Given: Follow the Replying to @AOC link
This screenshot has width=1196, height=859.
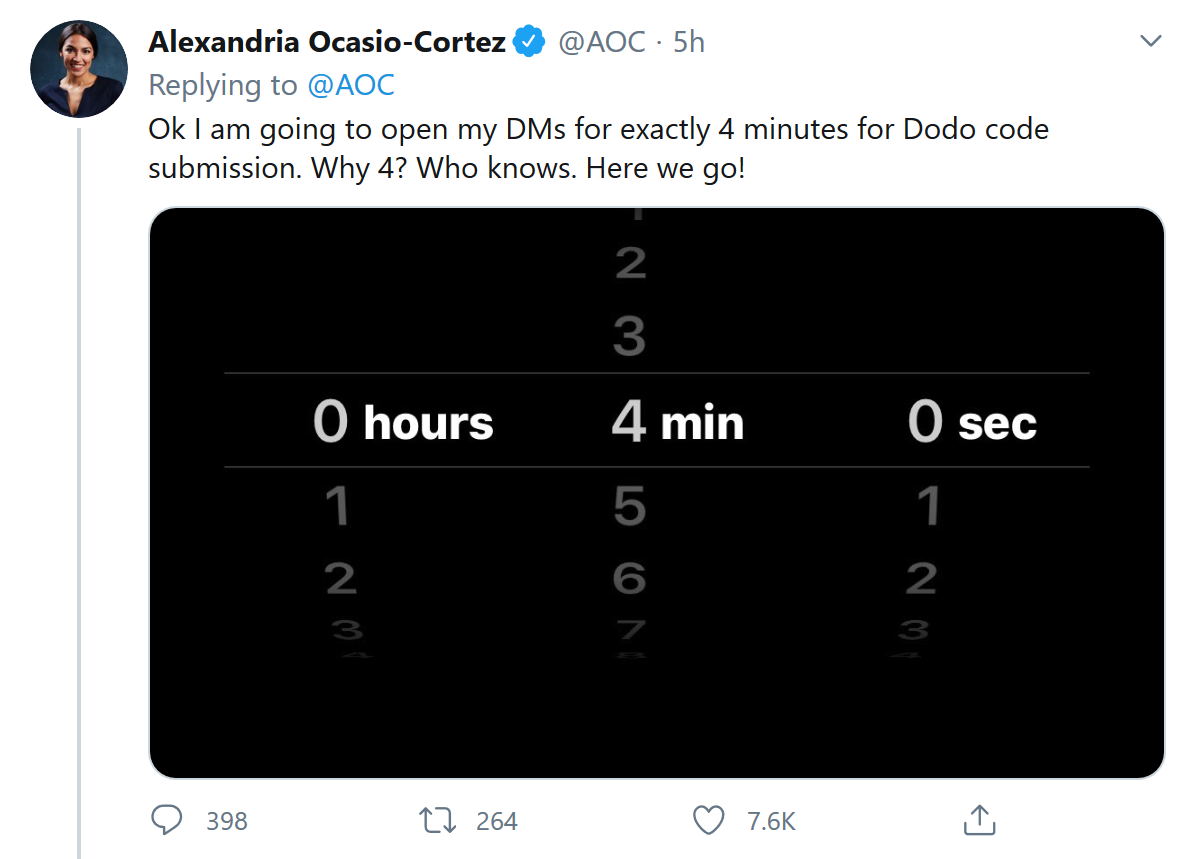Looking at the screenshot, I should click(x=350, y=86).
